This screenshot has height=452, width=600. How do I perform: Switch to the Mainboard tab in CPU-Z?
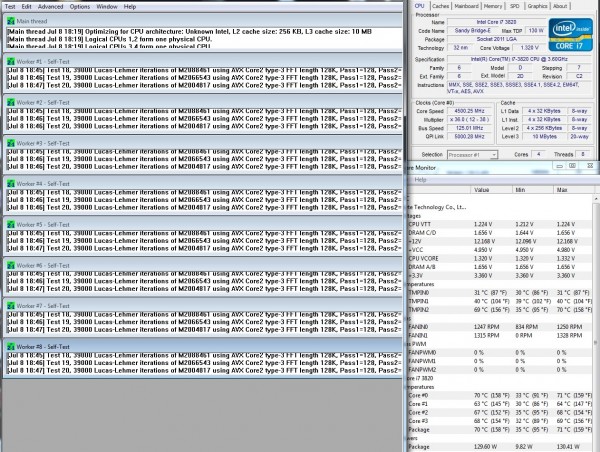point(466,6)
